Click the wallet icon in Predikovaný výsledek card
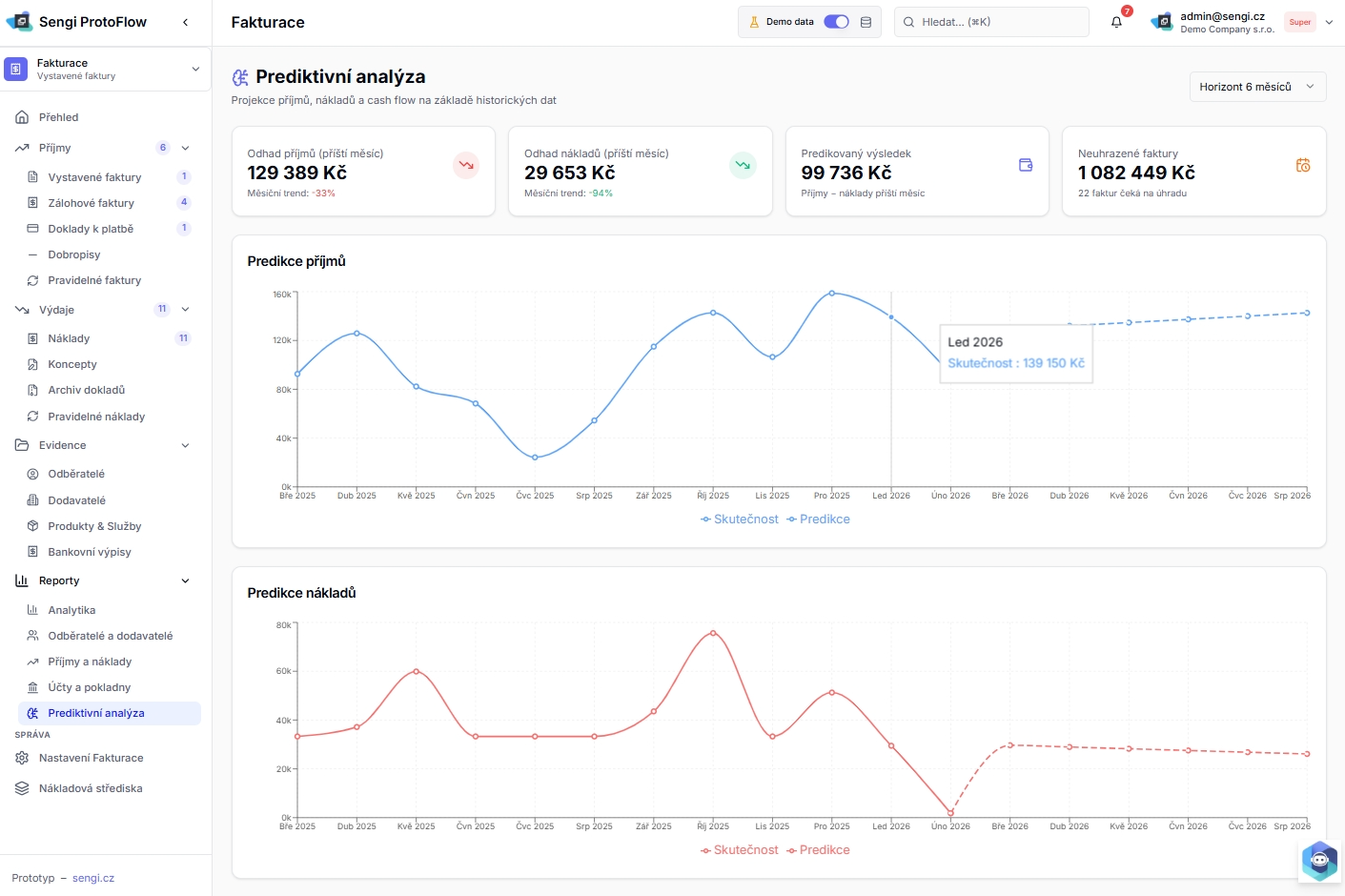1345x896 pixels. [1026, 165]
